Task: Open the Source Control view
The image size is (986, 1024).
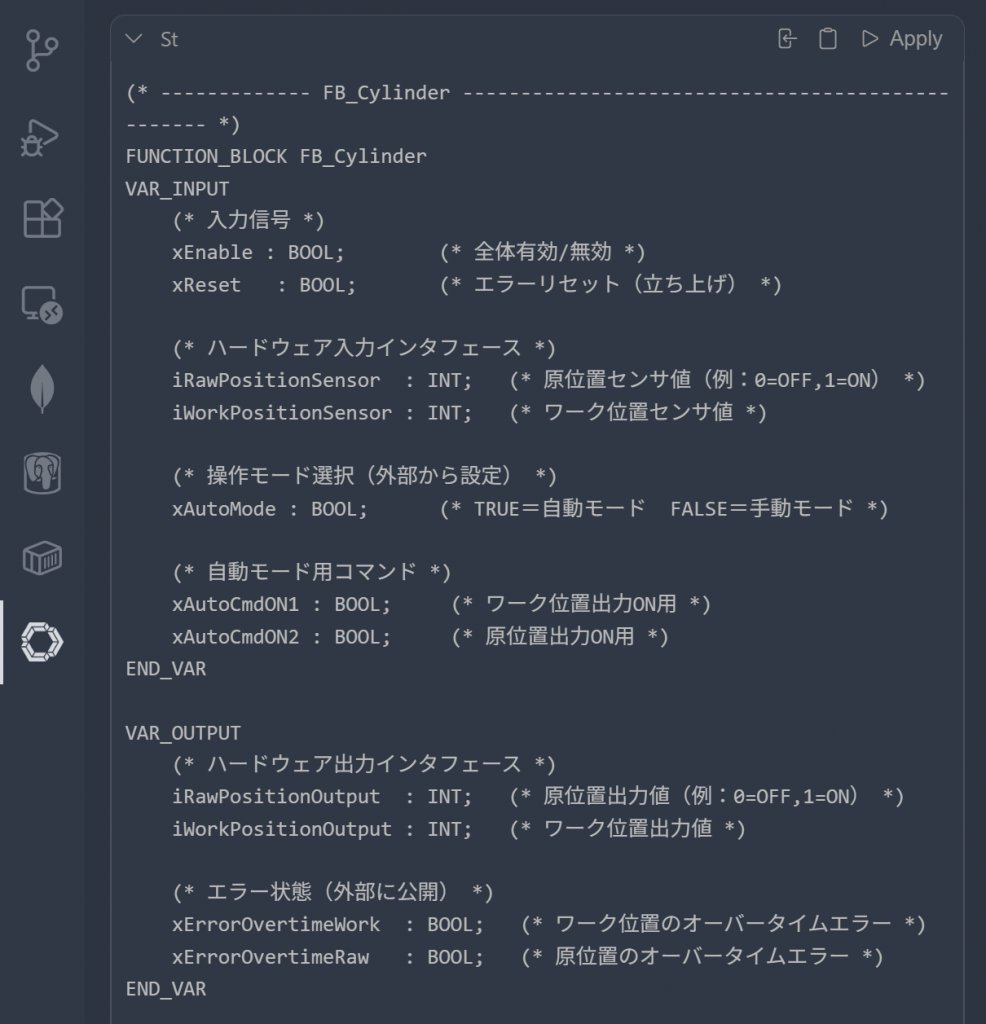Action: (42, 51)
